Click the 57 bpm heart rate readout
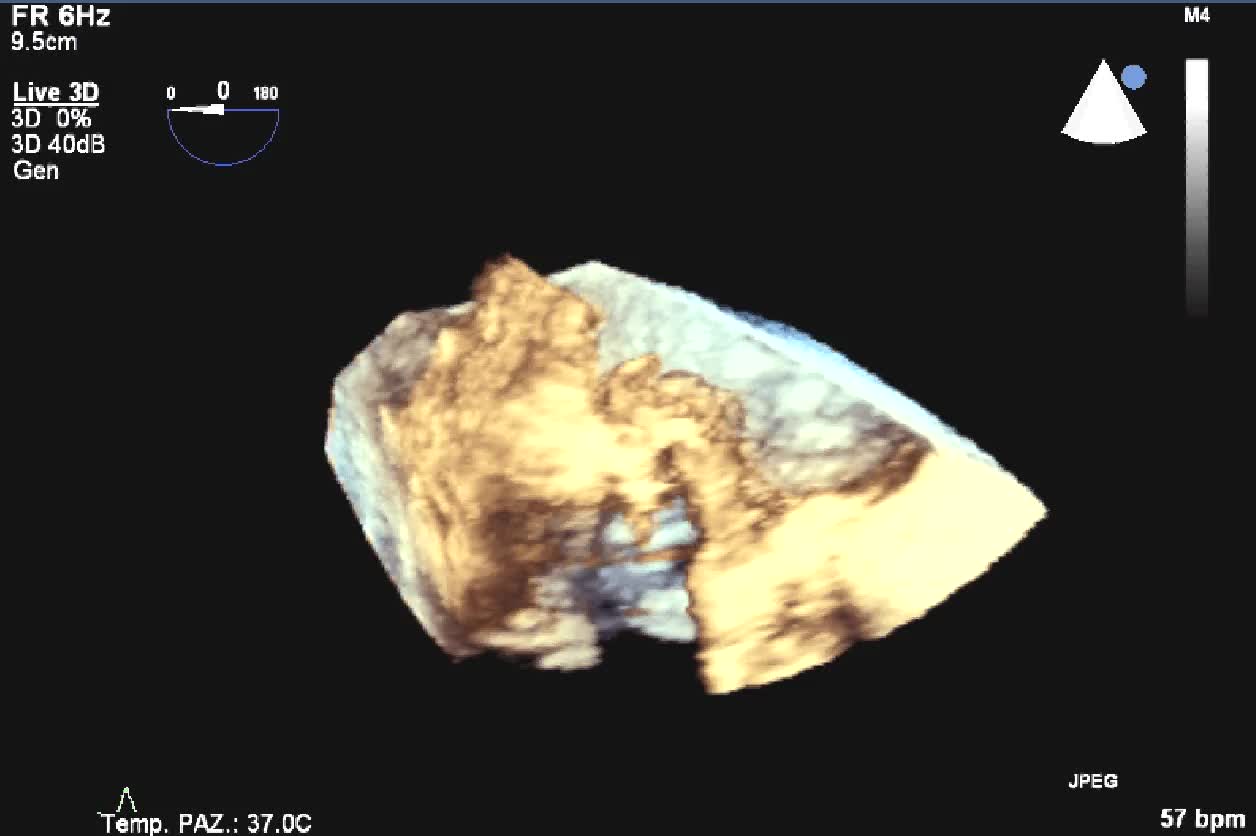This screenshot has height=836, width=1256. (1201, 820)
